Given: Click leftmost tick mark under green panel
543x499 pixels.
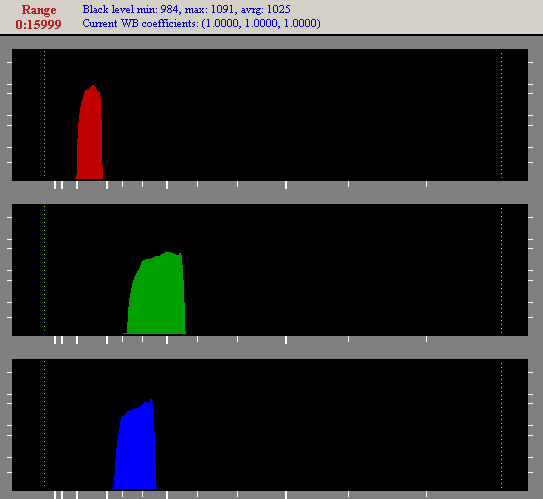Looking at the screenshot, I should [55, 340].
